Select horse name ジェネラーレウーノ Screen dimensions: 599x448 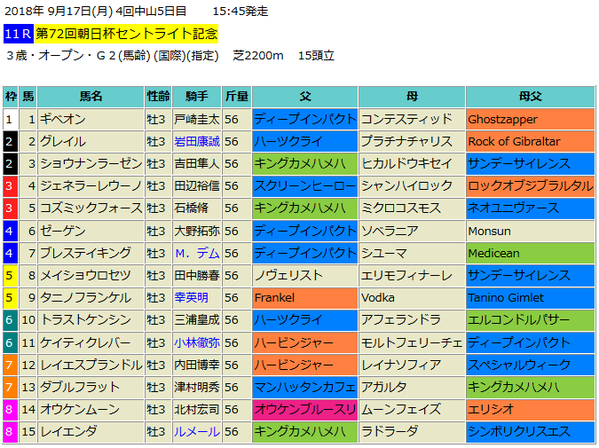91,186
